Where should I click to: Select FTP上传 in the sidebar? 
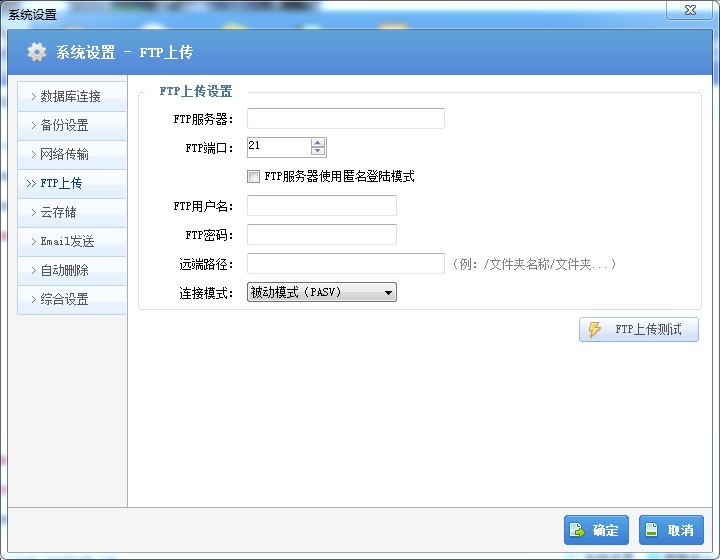point(72,183)
